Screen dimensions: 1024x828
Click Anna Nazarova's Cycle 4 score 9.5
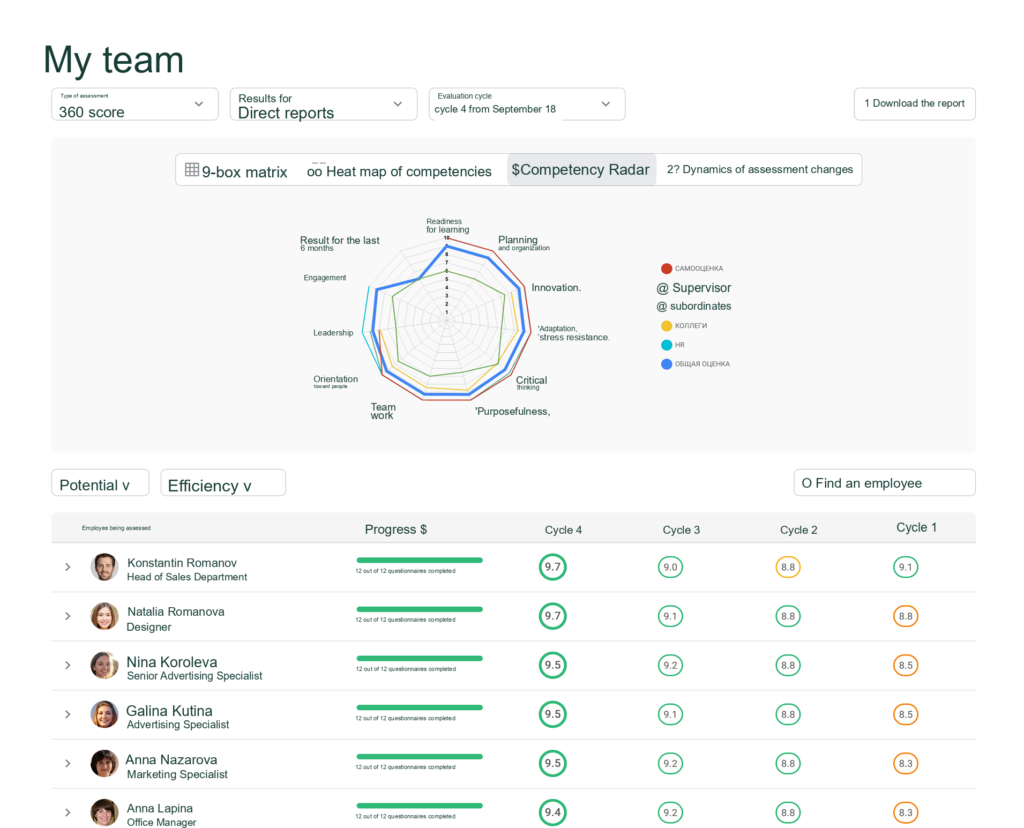[x=552, y=763]
